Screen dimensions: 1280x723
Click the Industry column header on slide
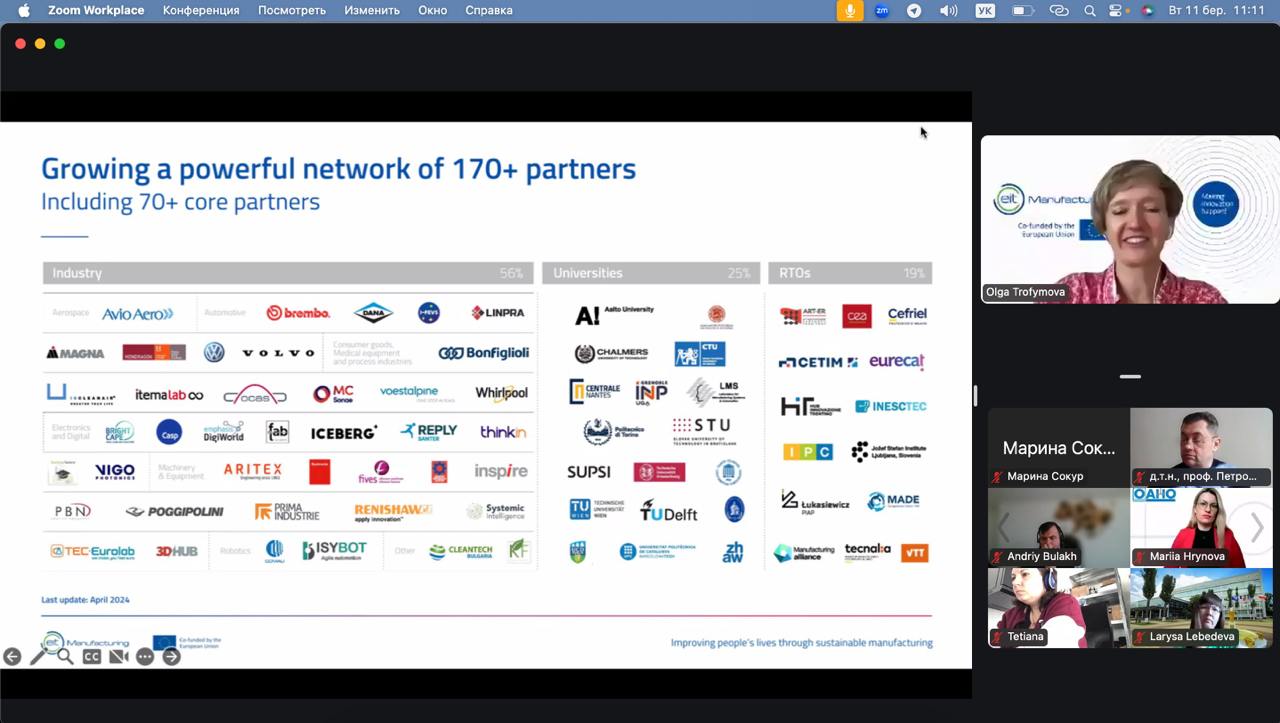288,273
